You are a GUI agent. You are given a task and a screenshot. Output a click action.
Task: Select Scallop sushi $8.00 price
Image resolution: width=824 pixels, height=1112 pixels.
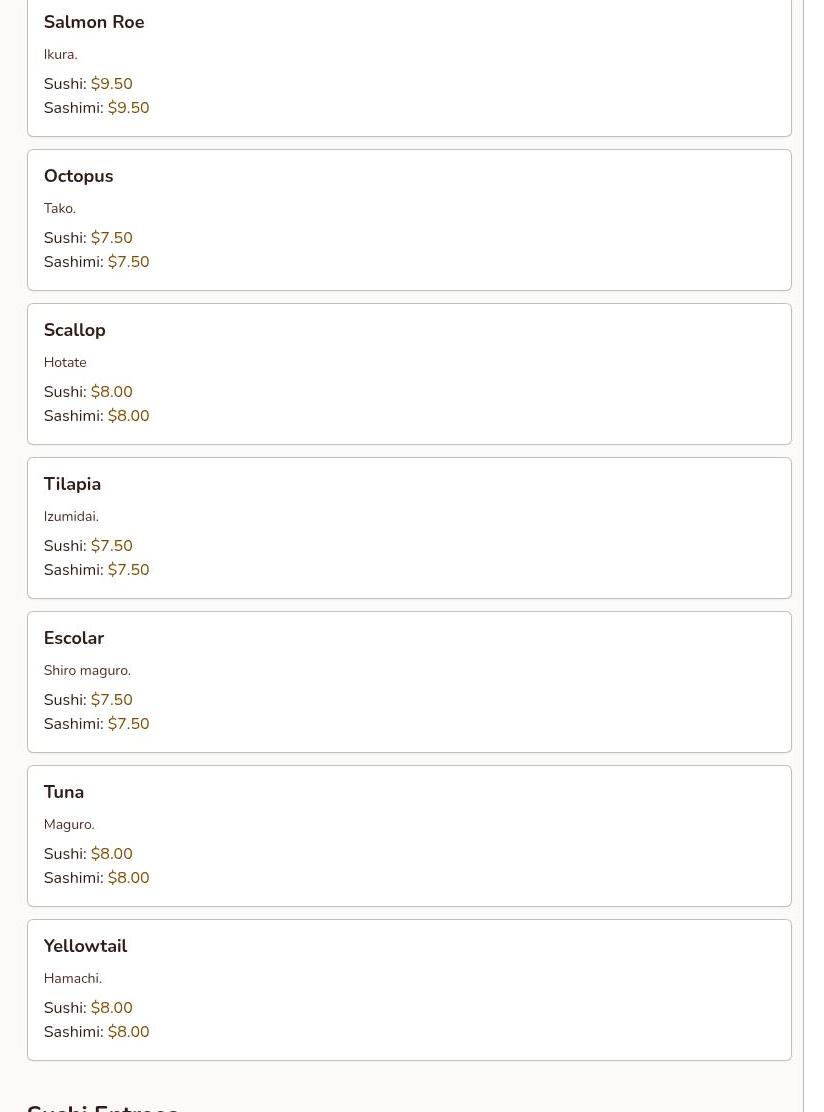111,391
